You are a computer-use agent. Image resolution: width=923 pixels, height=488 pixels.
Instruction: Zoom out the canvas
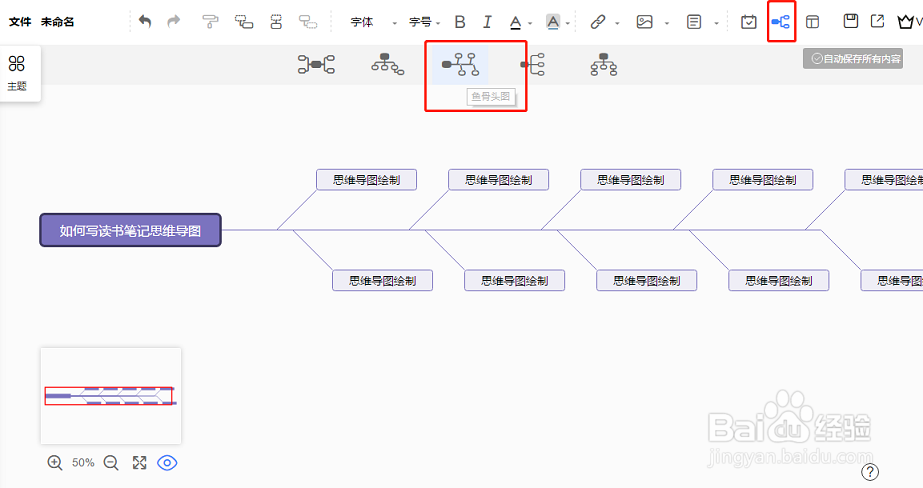[x=111, y=463]
